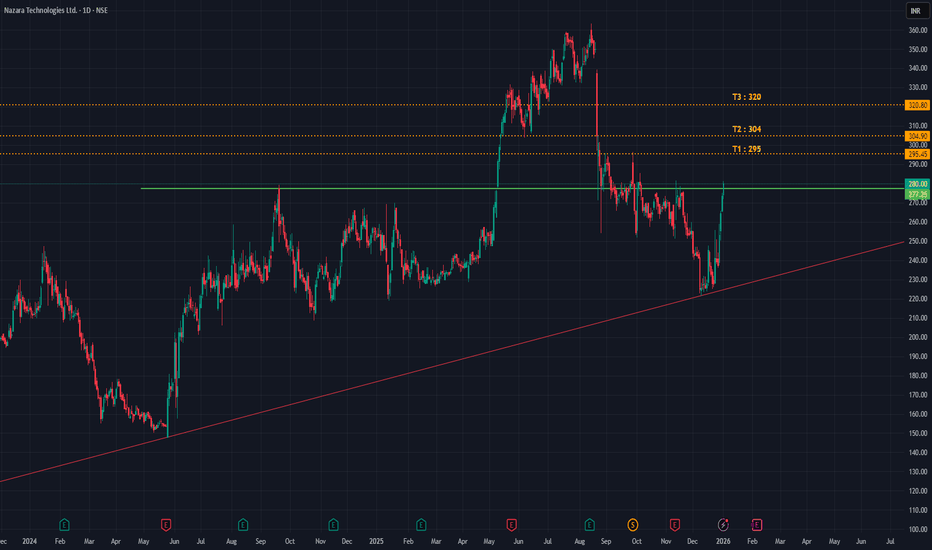
Task: Click the red earnings icon near Jun 2024
Action: coord(166,524)
